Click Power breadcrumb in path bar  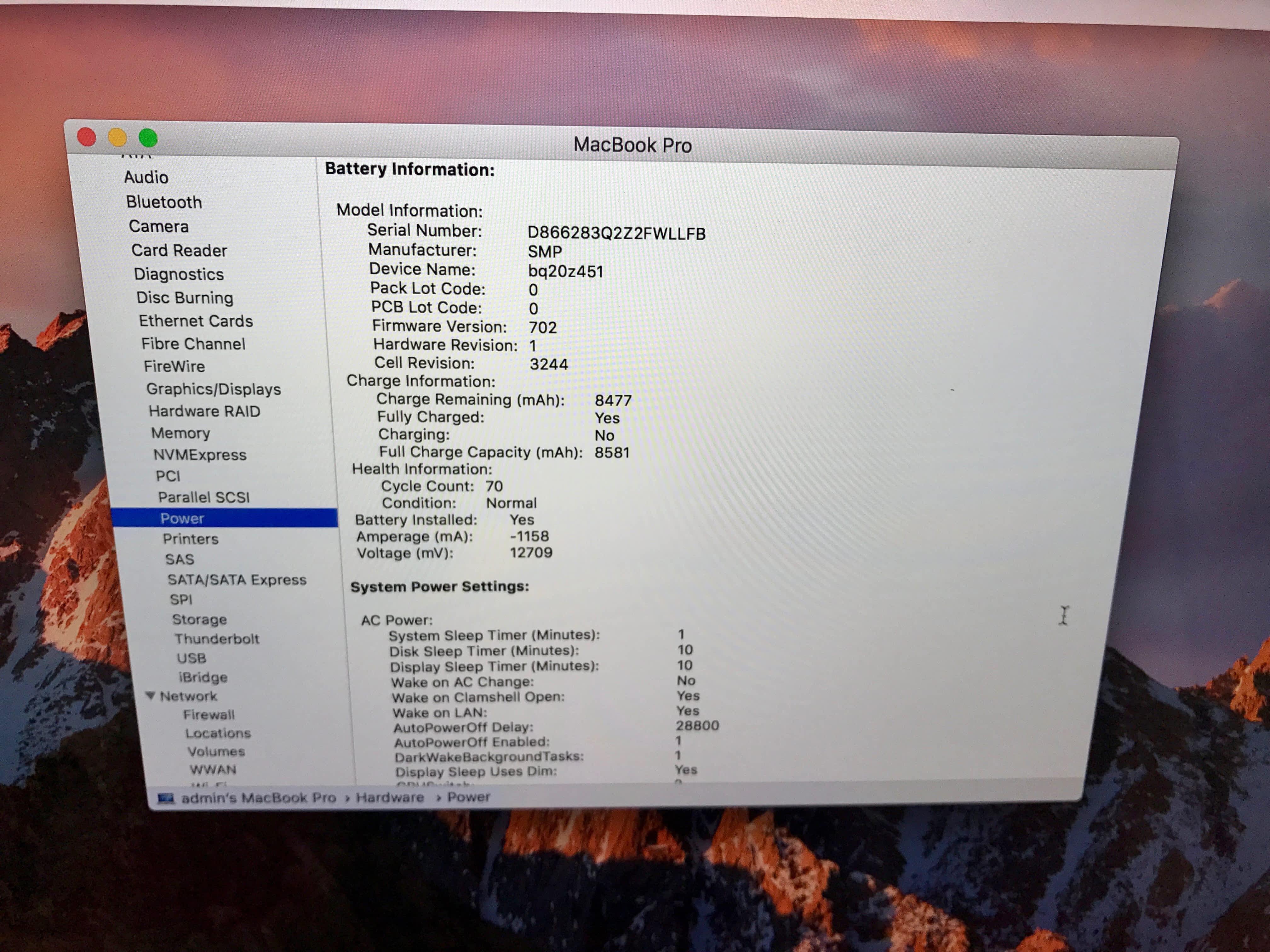pyautogui.click(x=468, y=797)
